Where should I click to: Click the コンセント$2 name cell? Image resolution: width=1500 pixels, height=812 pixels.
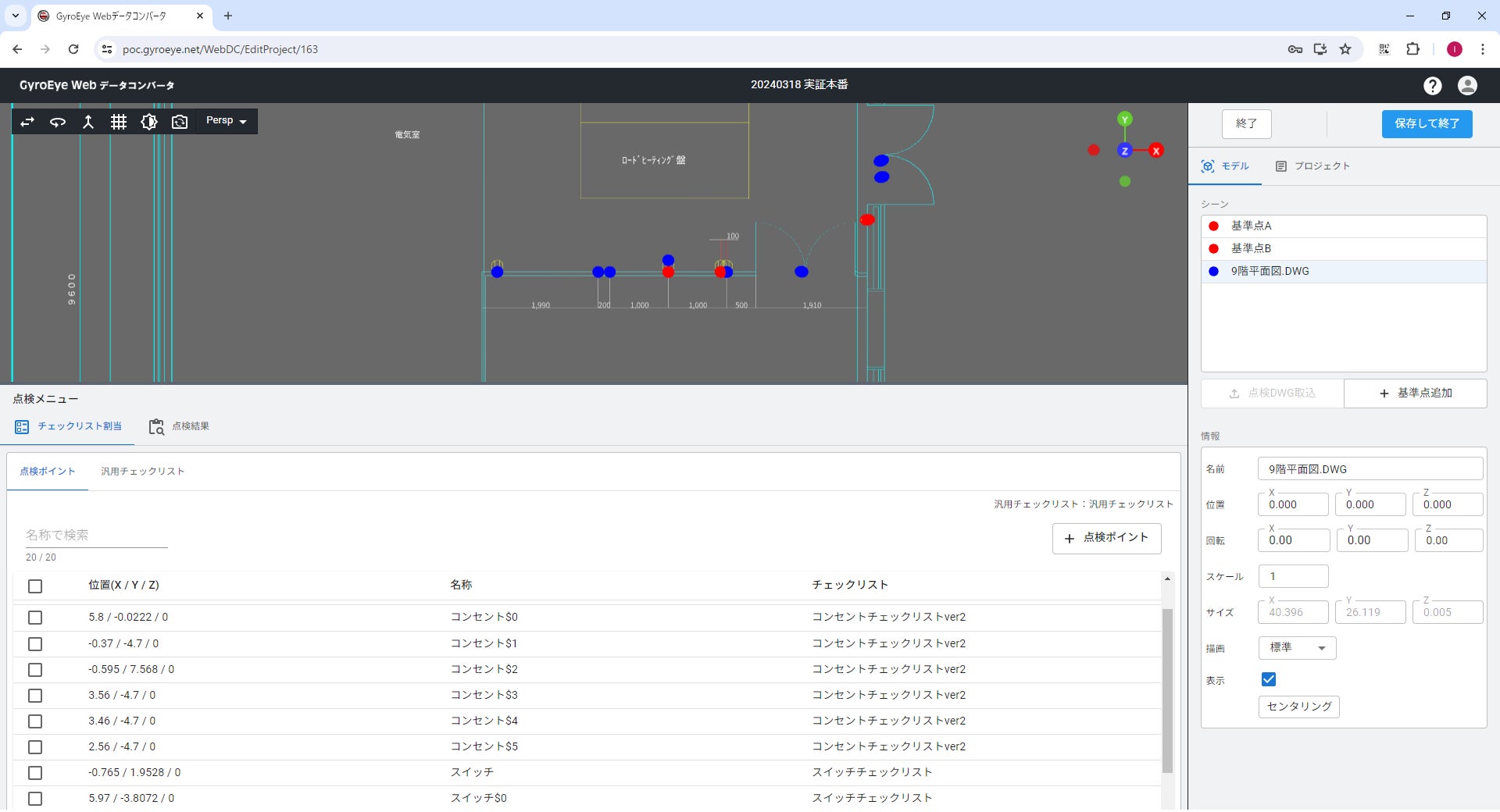[x=484, y=670]
